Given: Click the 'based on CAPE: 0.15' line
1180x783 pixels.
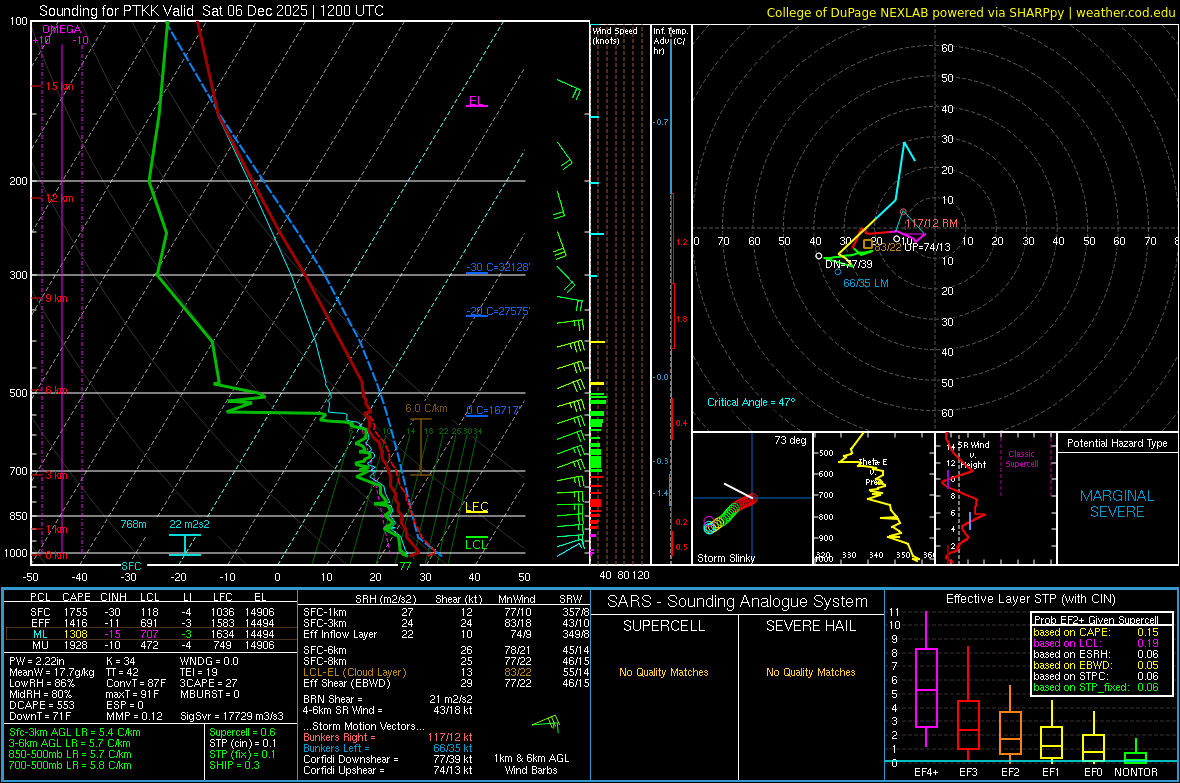Looking at the screenshot, I should click(x=1096, y=632).
